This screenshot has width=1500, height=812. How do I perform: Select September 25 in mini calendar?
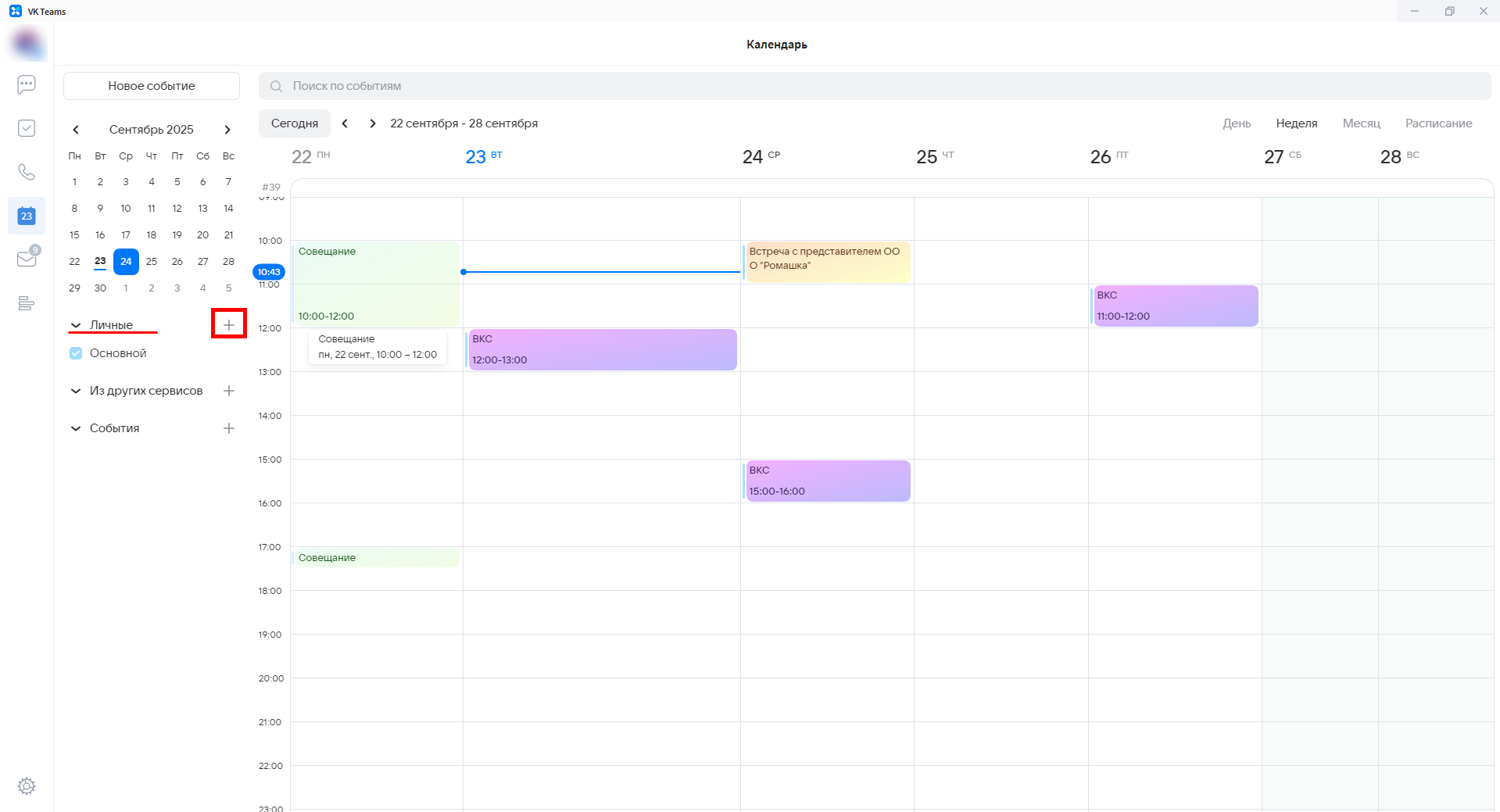coord(152,262)
